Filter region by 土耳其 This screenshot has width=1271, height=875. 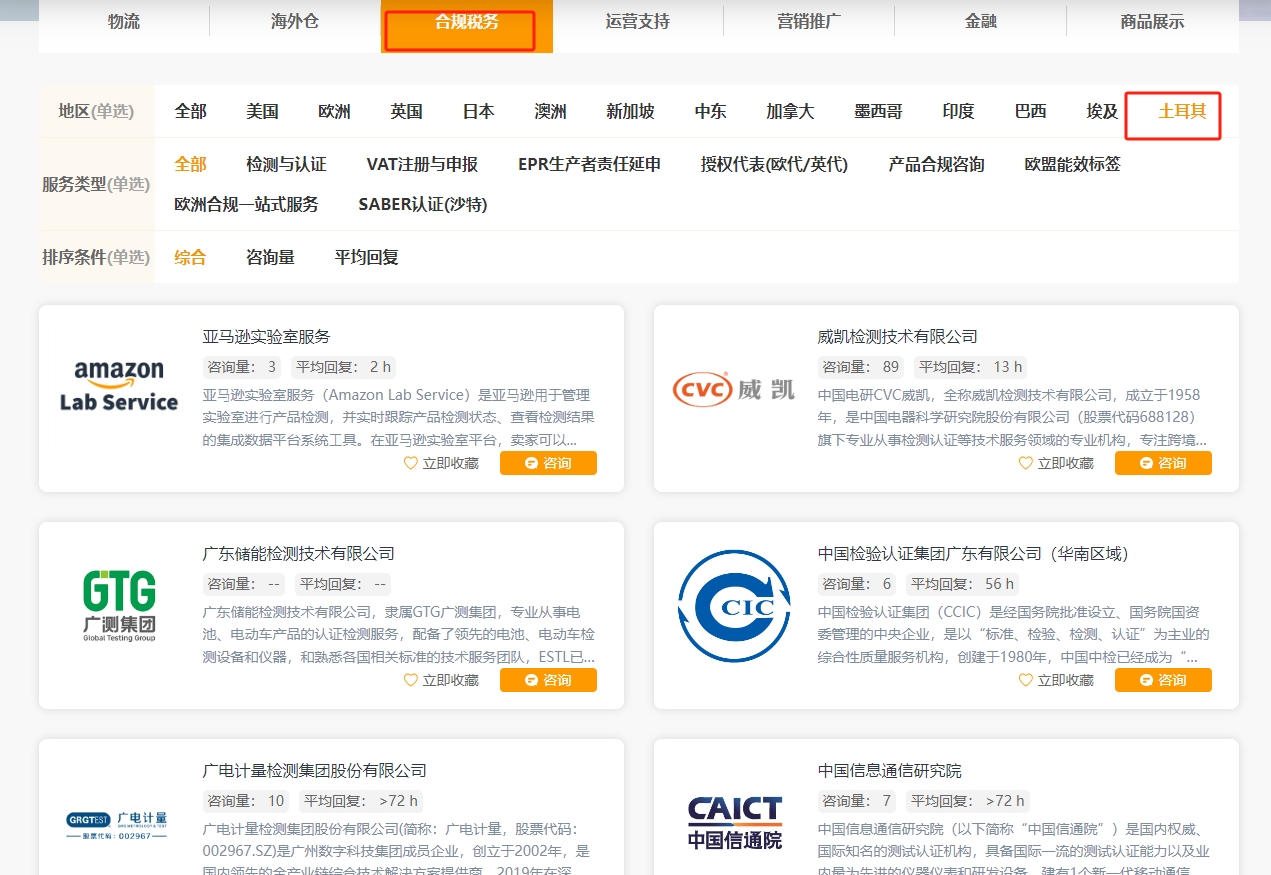(1182, 111)
